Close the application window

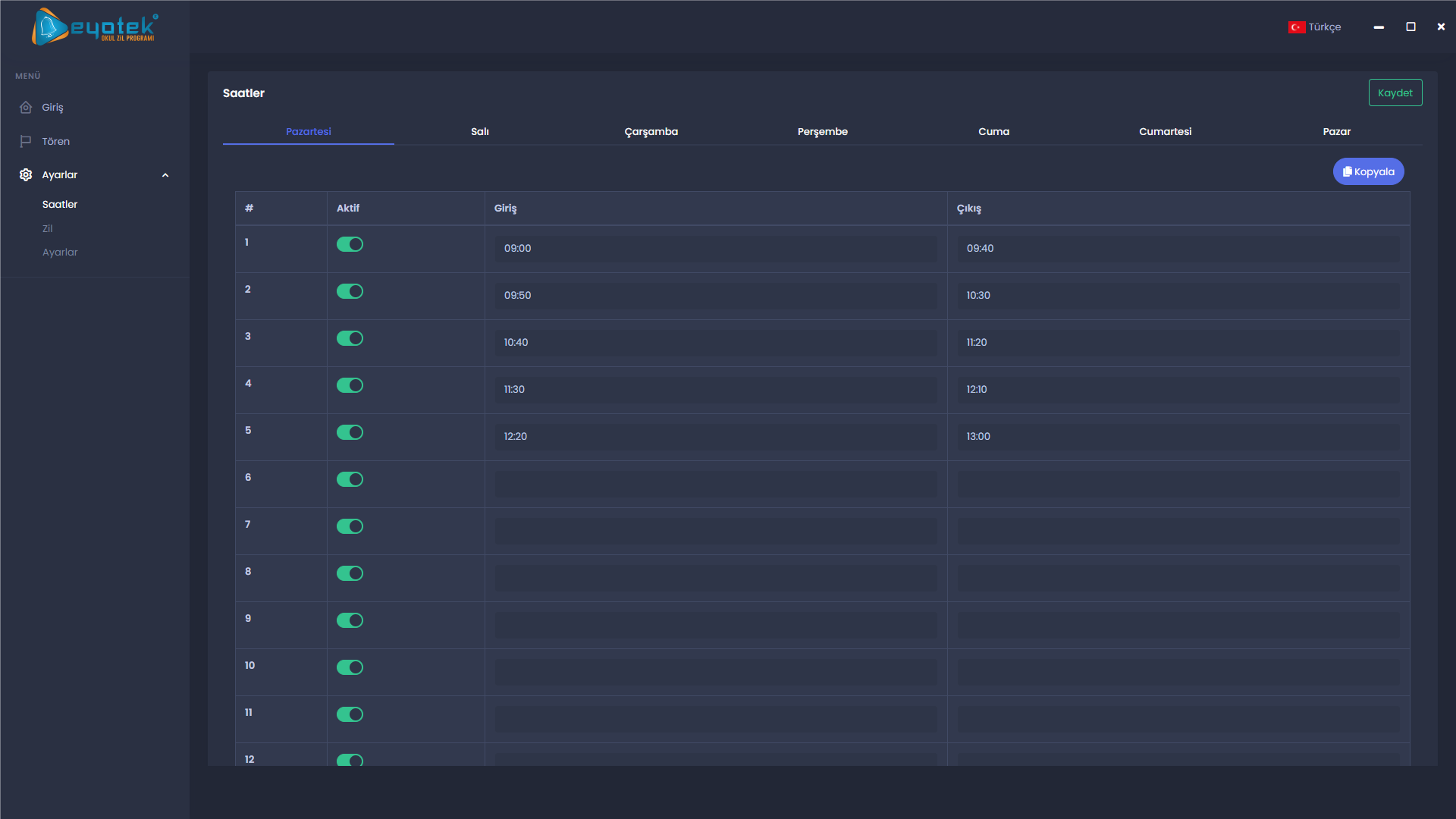1441,27
